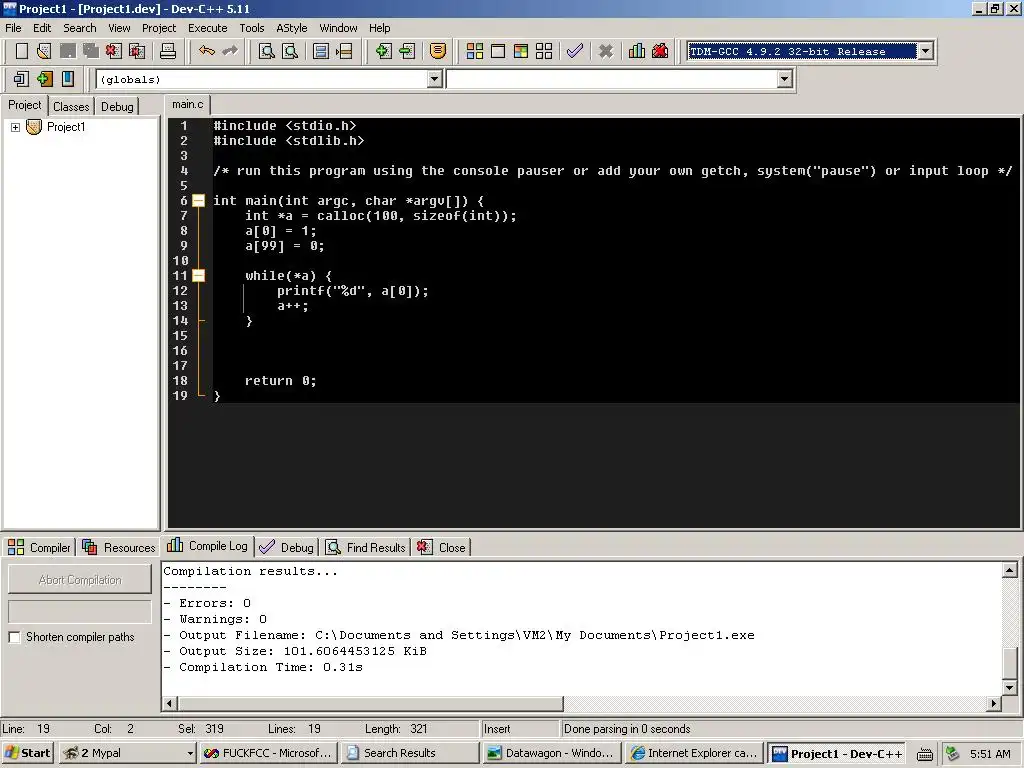Viewport: 1024px width, 768px height.
Task: Switch to FUCKFCC Microsoft taskbar window
Action: pyautogui.click(x=268, y=754)
